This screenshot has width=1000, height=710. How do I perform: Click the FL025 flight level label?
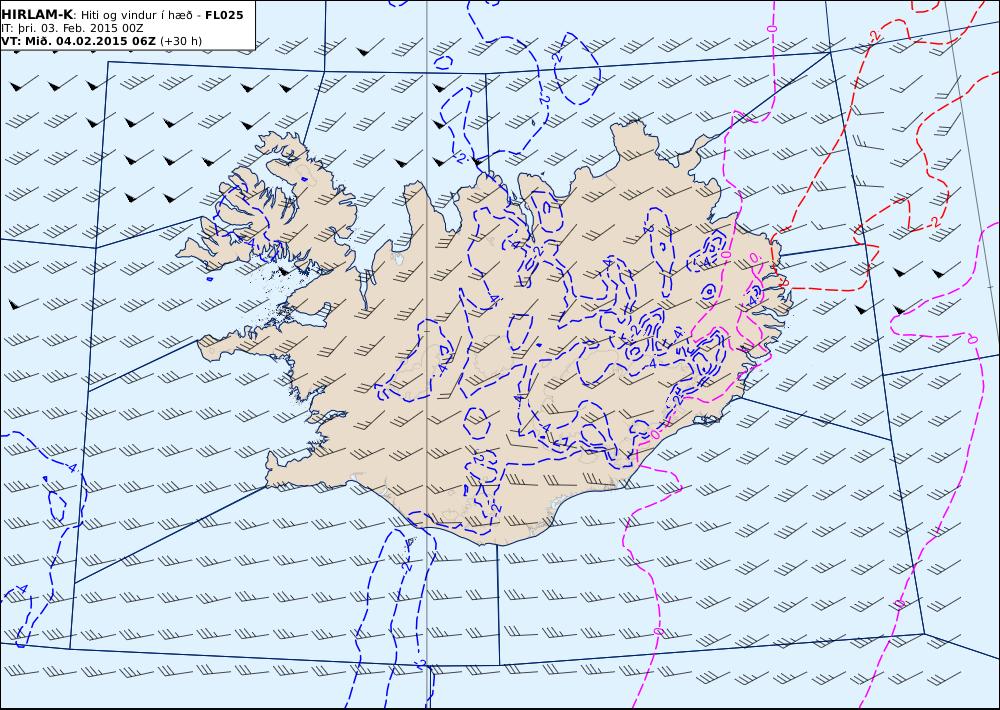(x=224, y=15)
